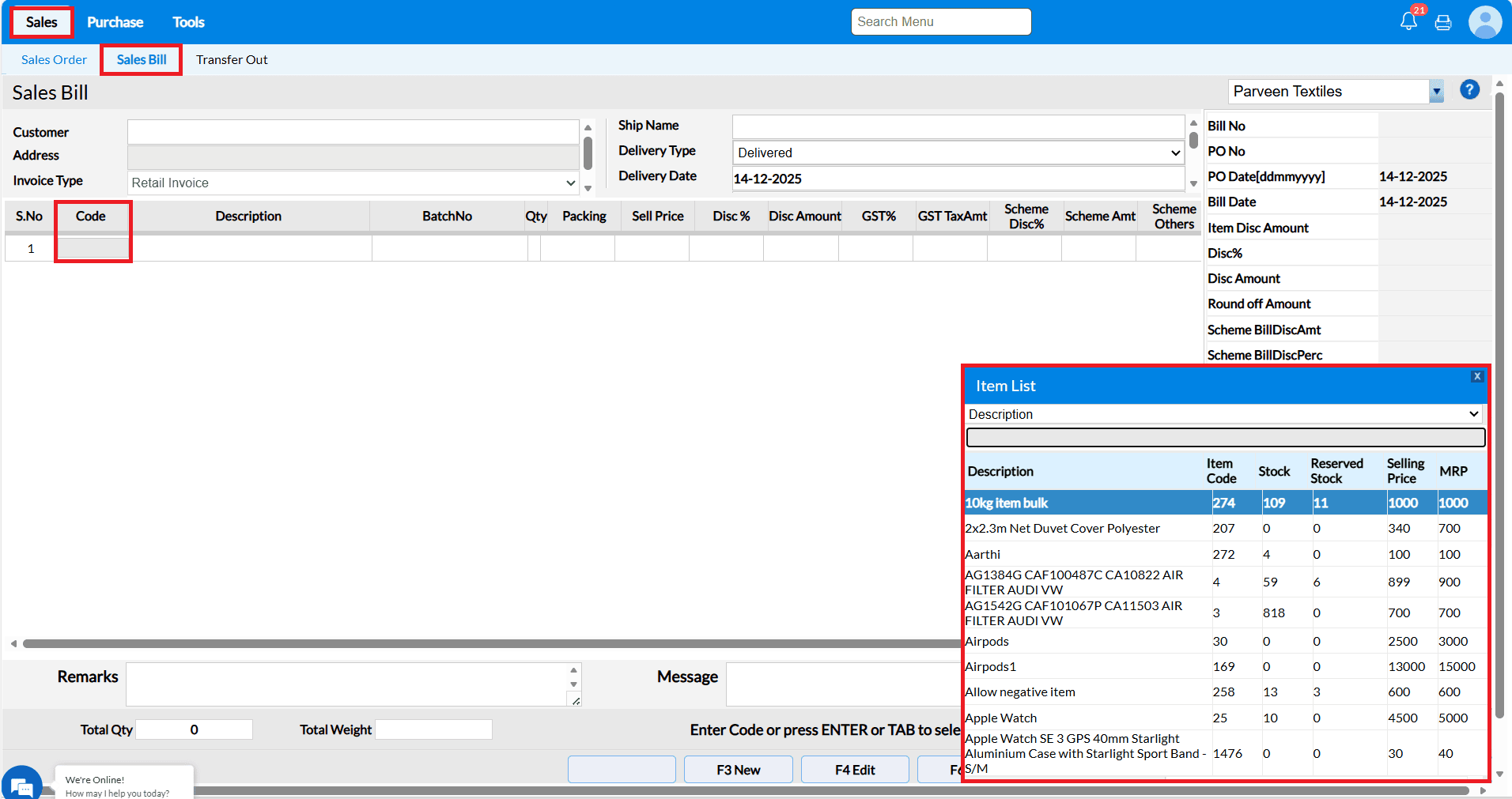Click the blue help question mark icon
The width and height of the screenshot is (1512, 799).
(x=1469, y=90)
